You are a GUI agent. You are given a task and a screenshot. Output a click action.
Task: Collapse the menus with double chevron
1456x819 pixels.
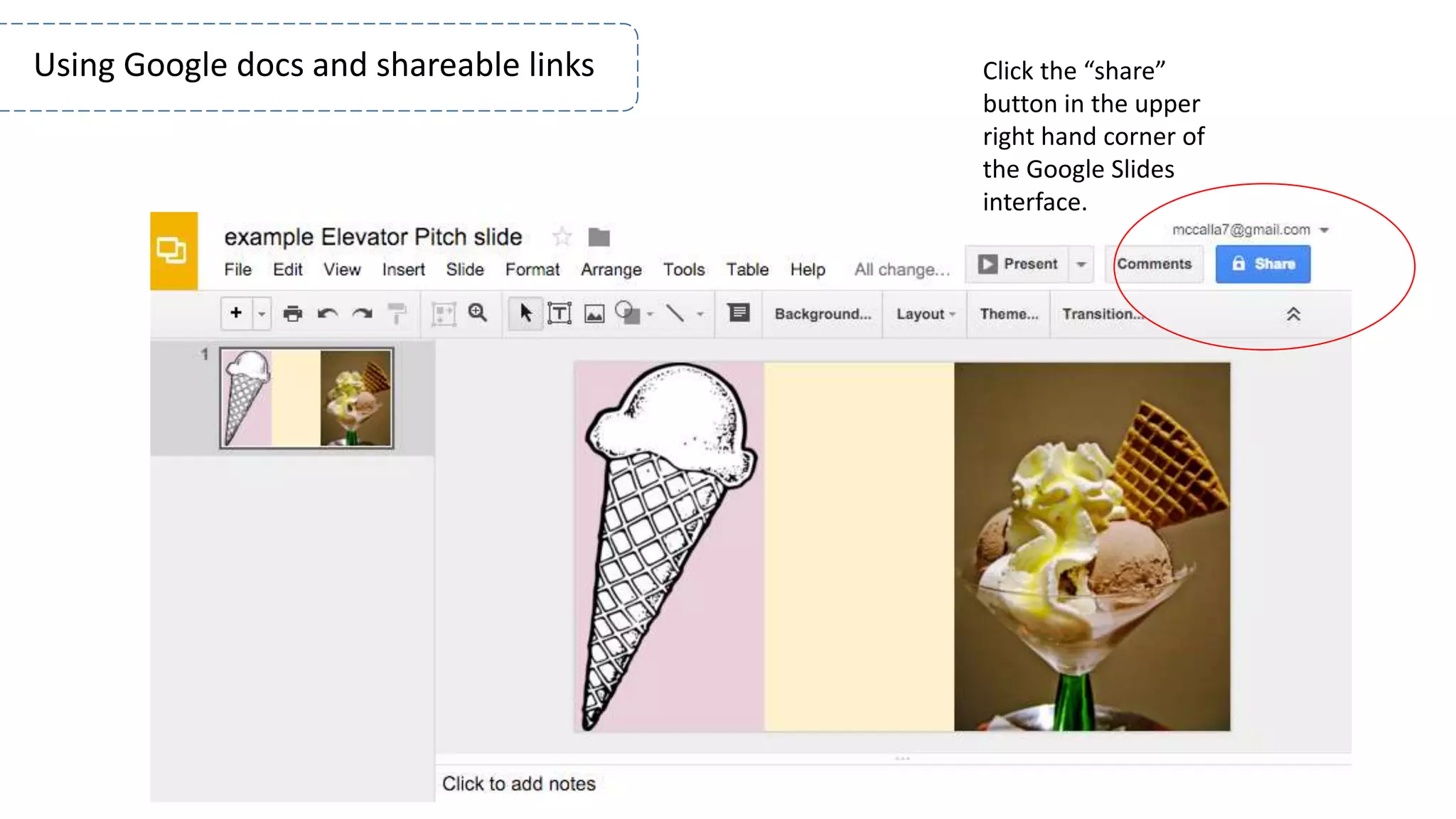click(x=1293, y=314)
